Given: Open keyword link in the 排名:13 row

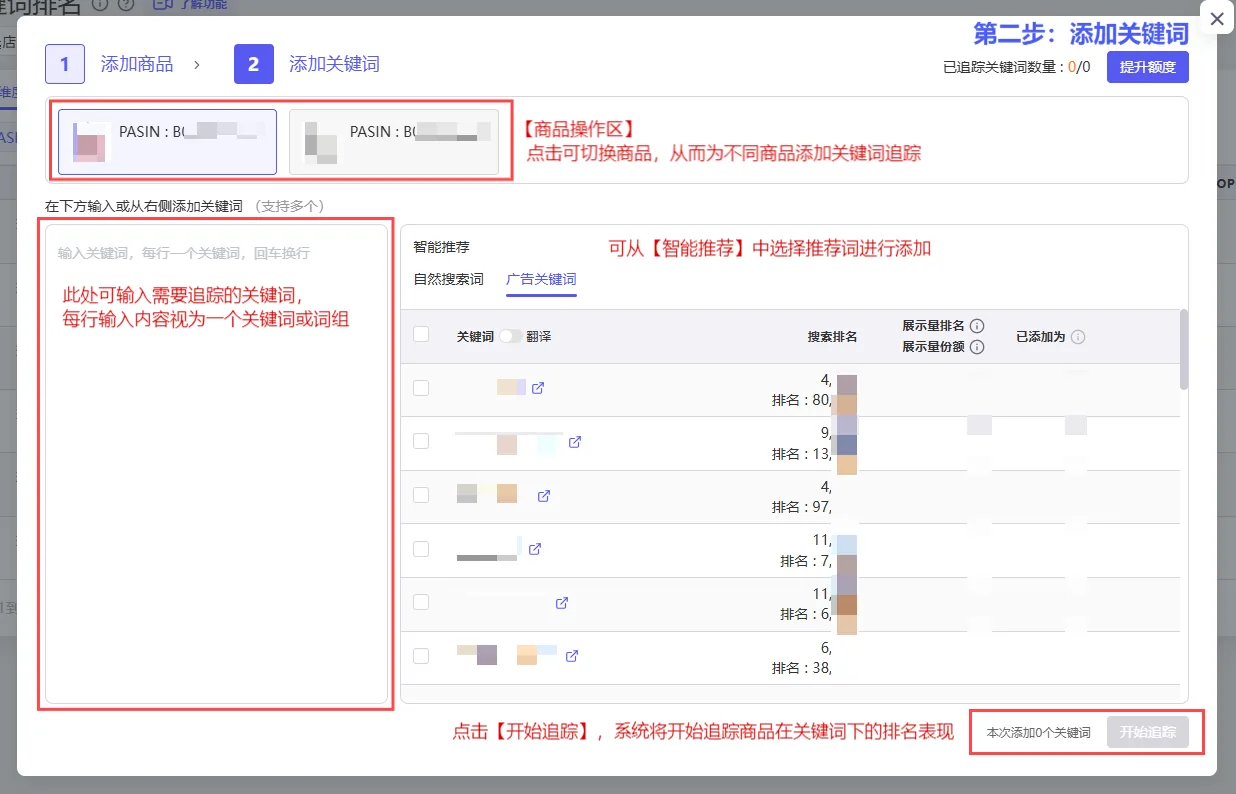Looking at the screenshot, I should pos(575,442).
